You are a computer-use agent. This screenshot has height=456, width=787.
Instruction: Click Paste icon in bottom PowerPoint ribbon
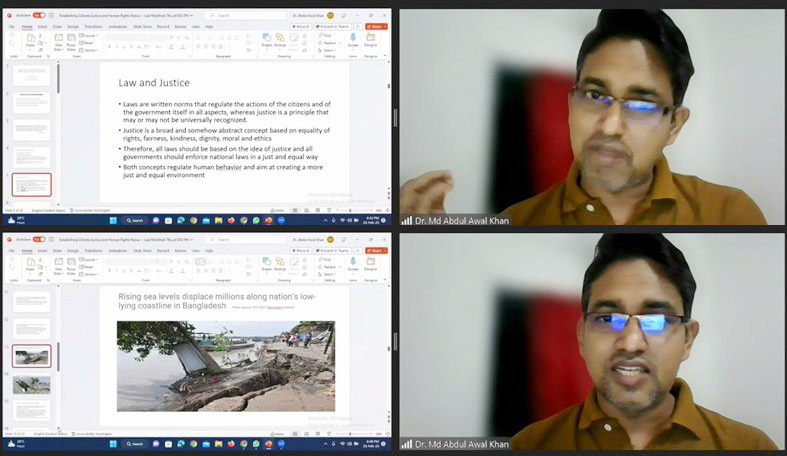31,264
